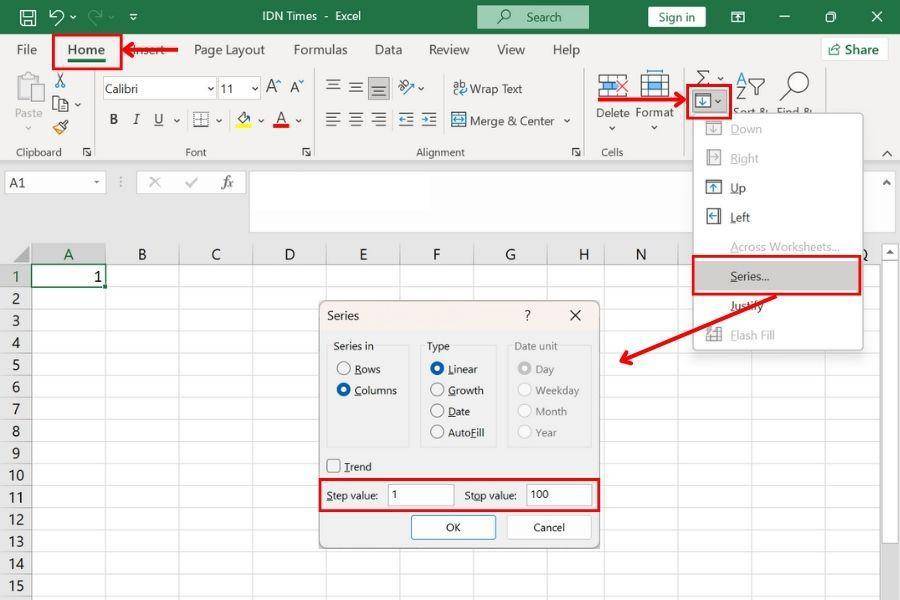The width and height of the screenshot is (900, 600).
Task: Toggle Bold formatting
Action: coord(114,119)
